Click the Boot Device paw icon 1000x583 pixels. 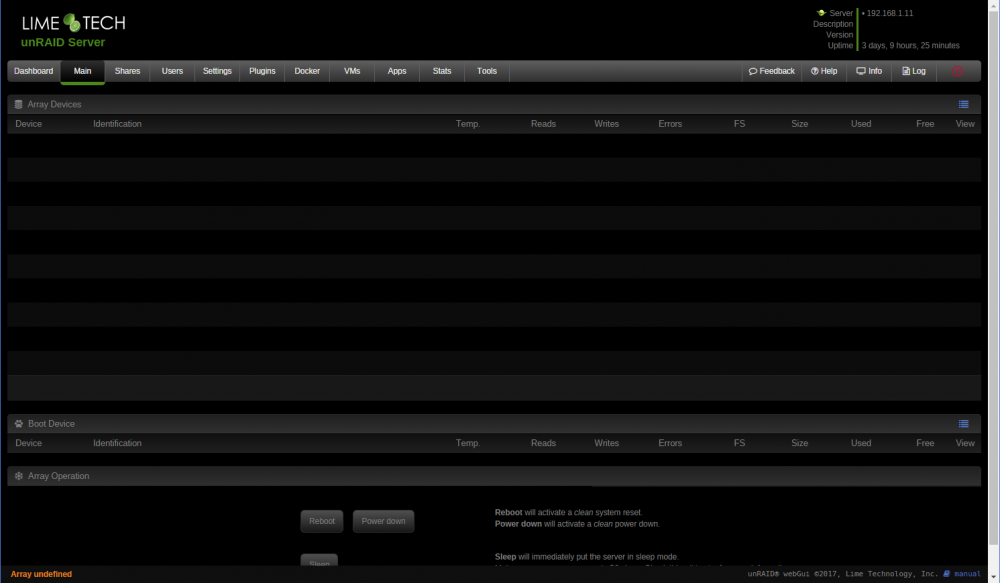click(x=18, y=424)
